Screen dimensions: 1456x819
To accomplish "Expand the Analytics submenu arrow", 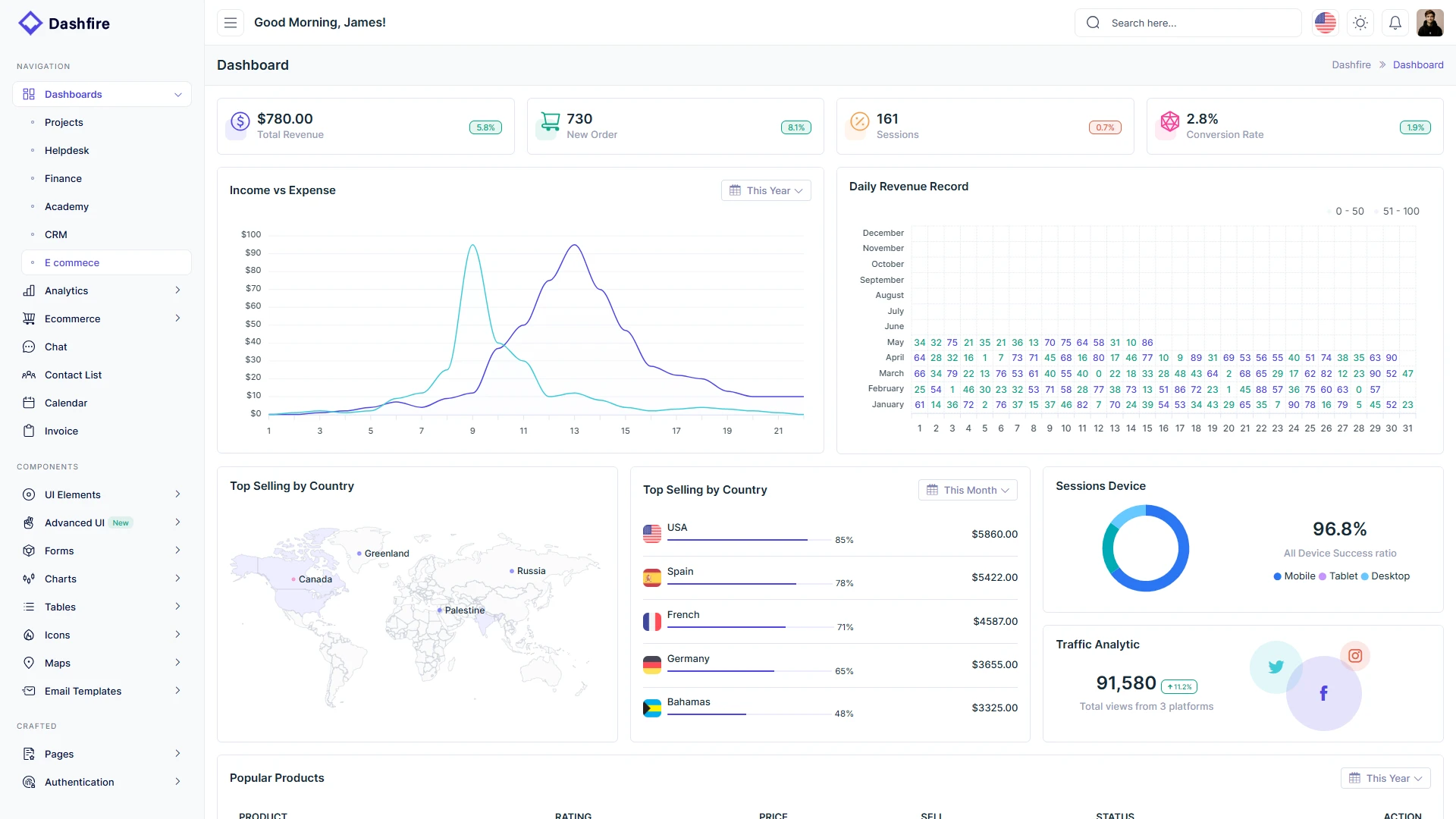I will 177,290.
